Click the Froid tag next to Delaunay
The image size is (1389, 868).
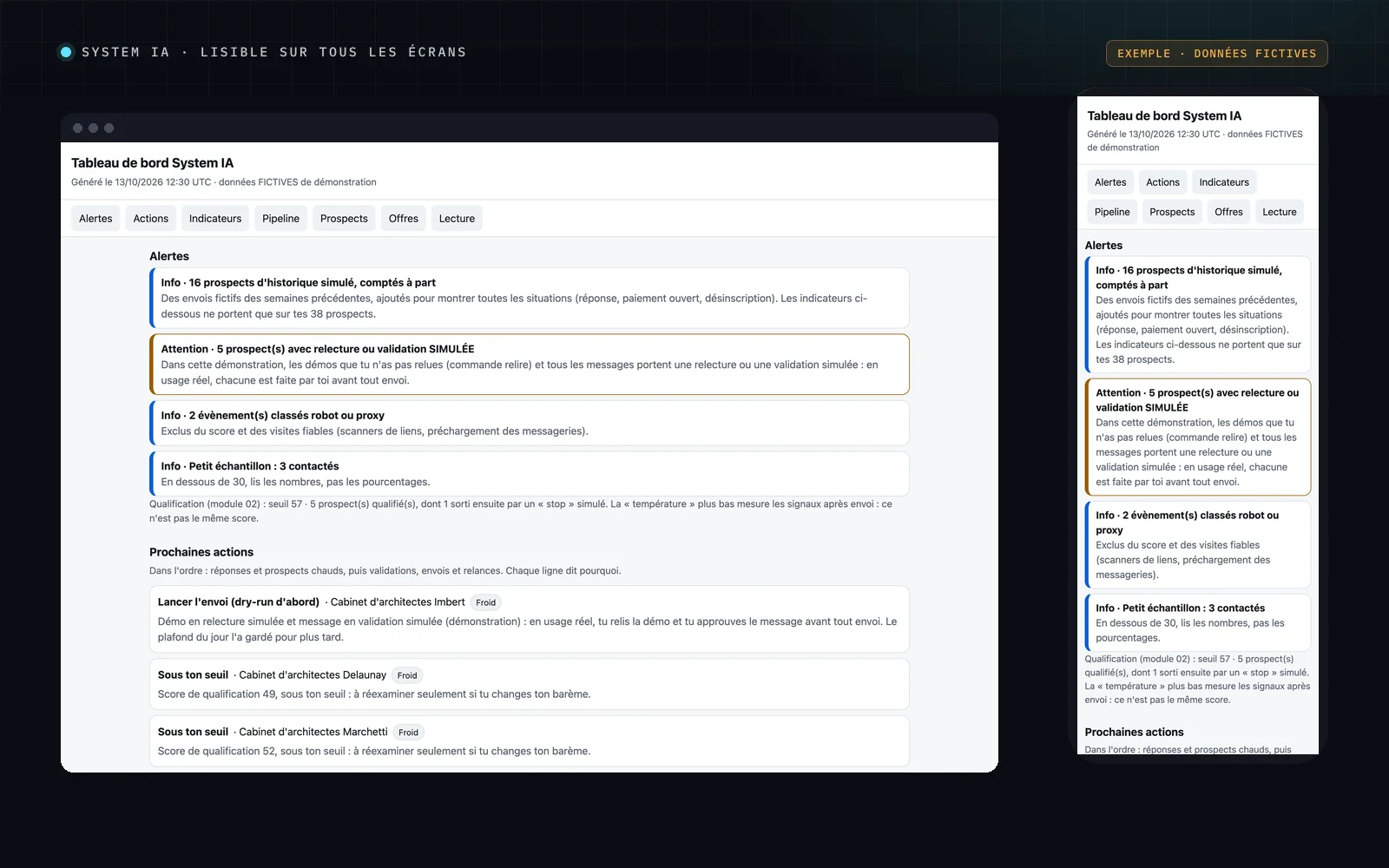point(407,675)
